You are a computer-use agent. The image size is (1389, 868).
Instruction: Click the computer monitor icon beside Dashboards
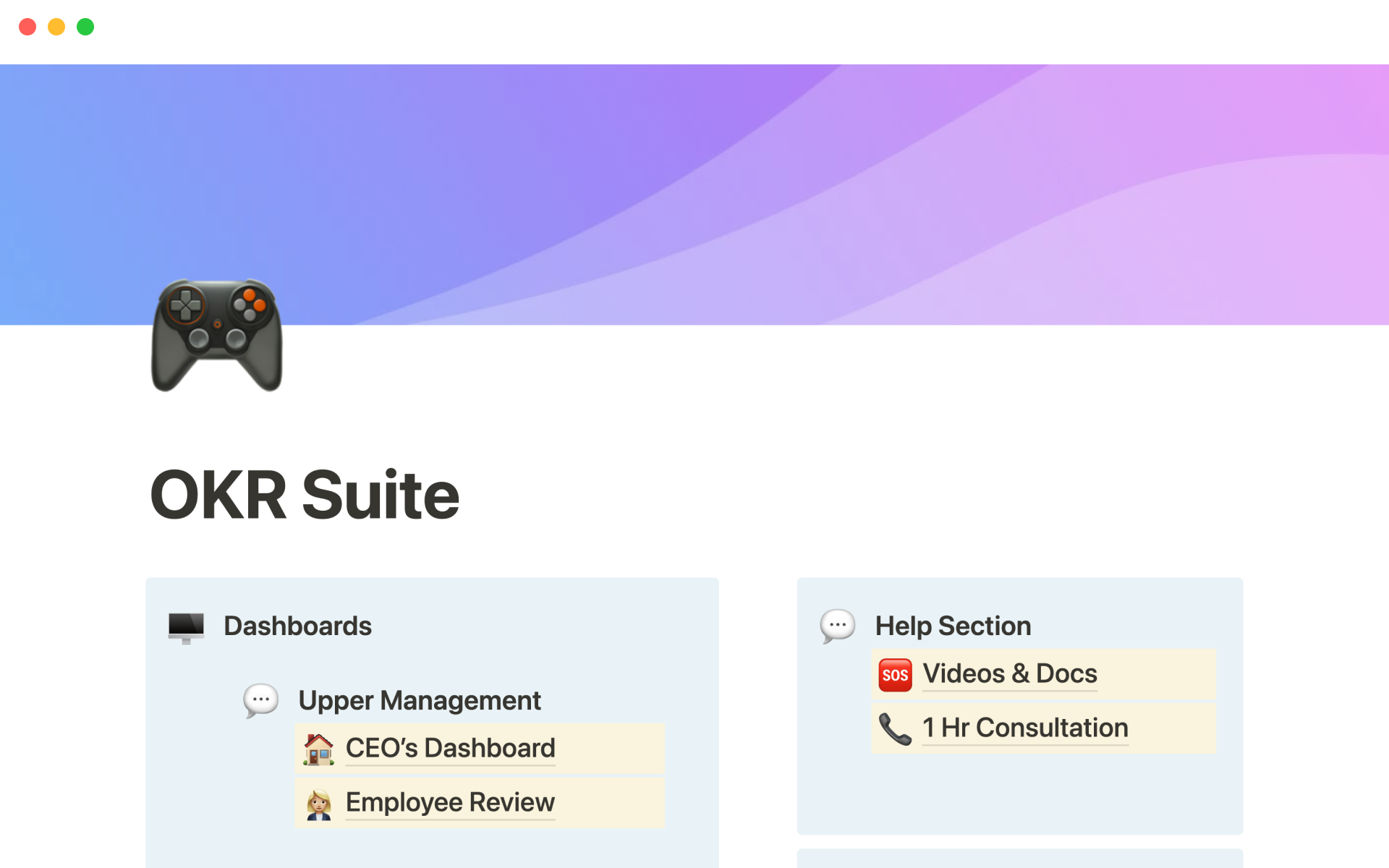[186, 626]
